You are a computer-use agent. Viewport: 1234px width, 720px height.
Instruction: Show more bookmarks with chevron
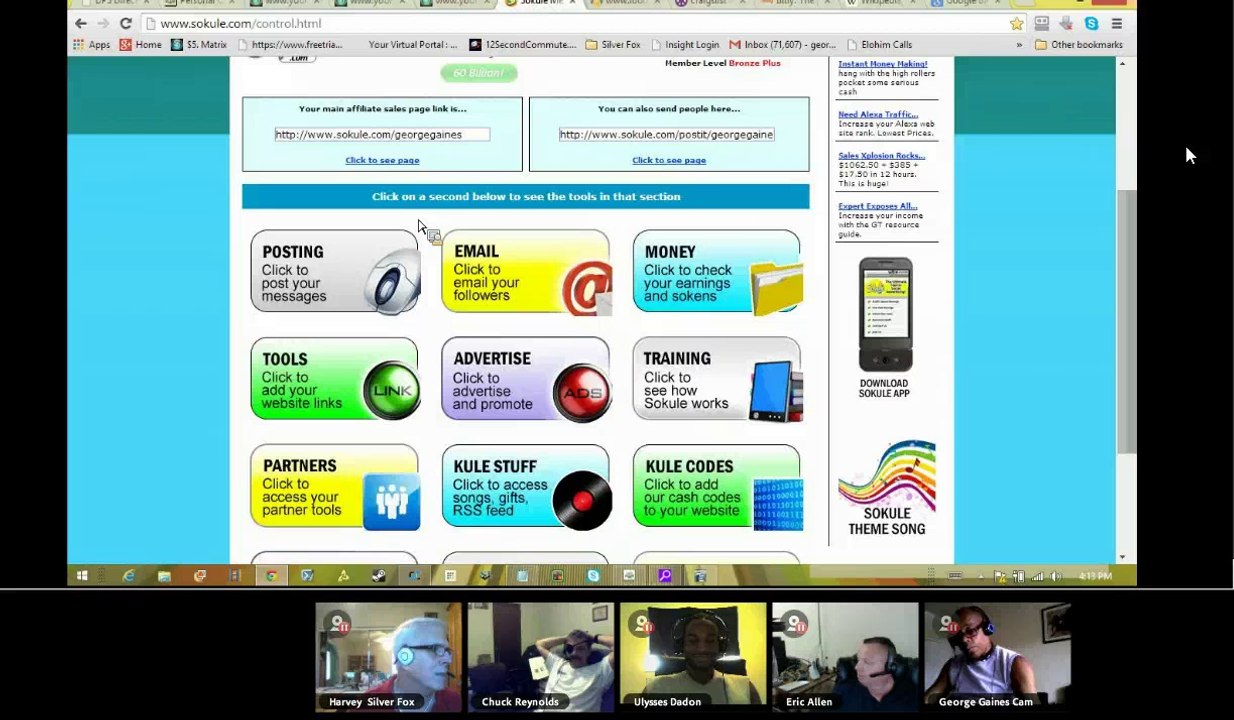(1019, 44)
